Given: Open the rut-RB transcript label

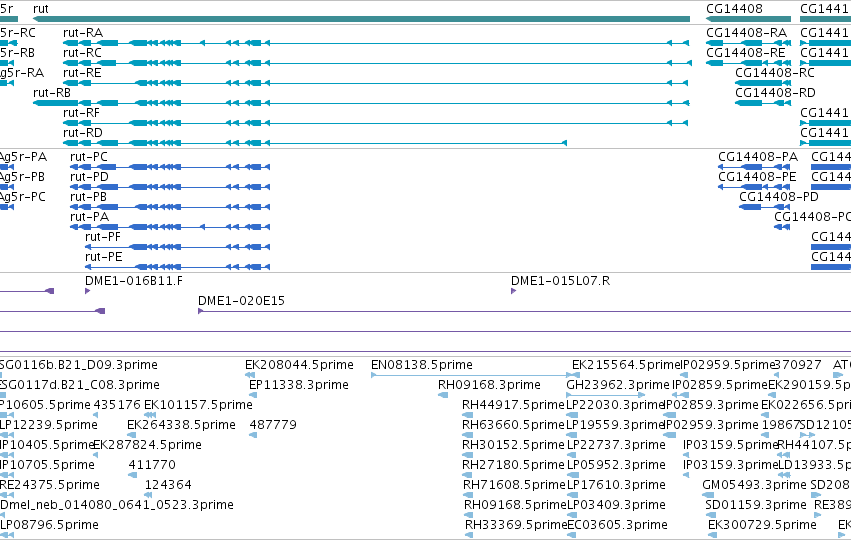Looking at the screenshot, I should pos(52,93).
